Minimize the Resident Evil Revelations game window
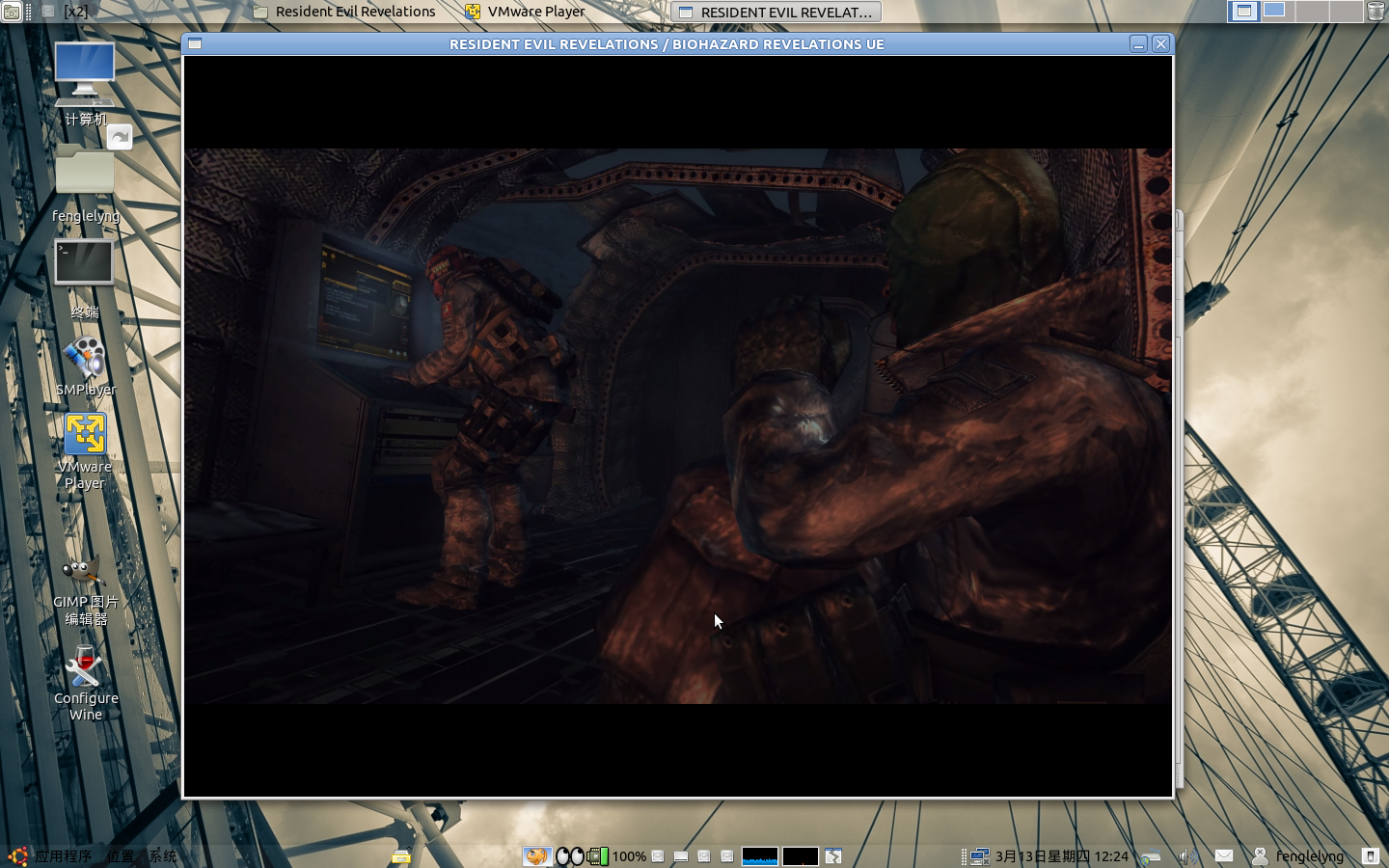1389x868 pixels. [1138, 43]
